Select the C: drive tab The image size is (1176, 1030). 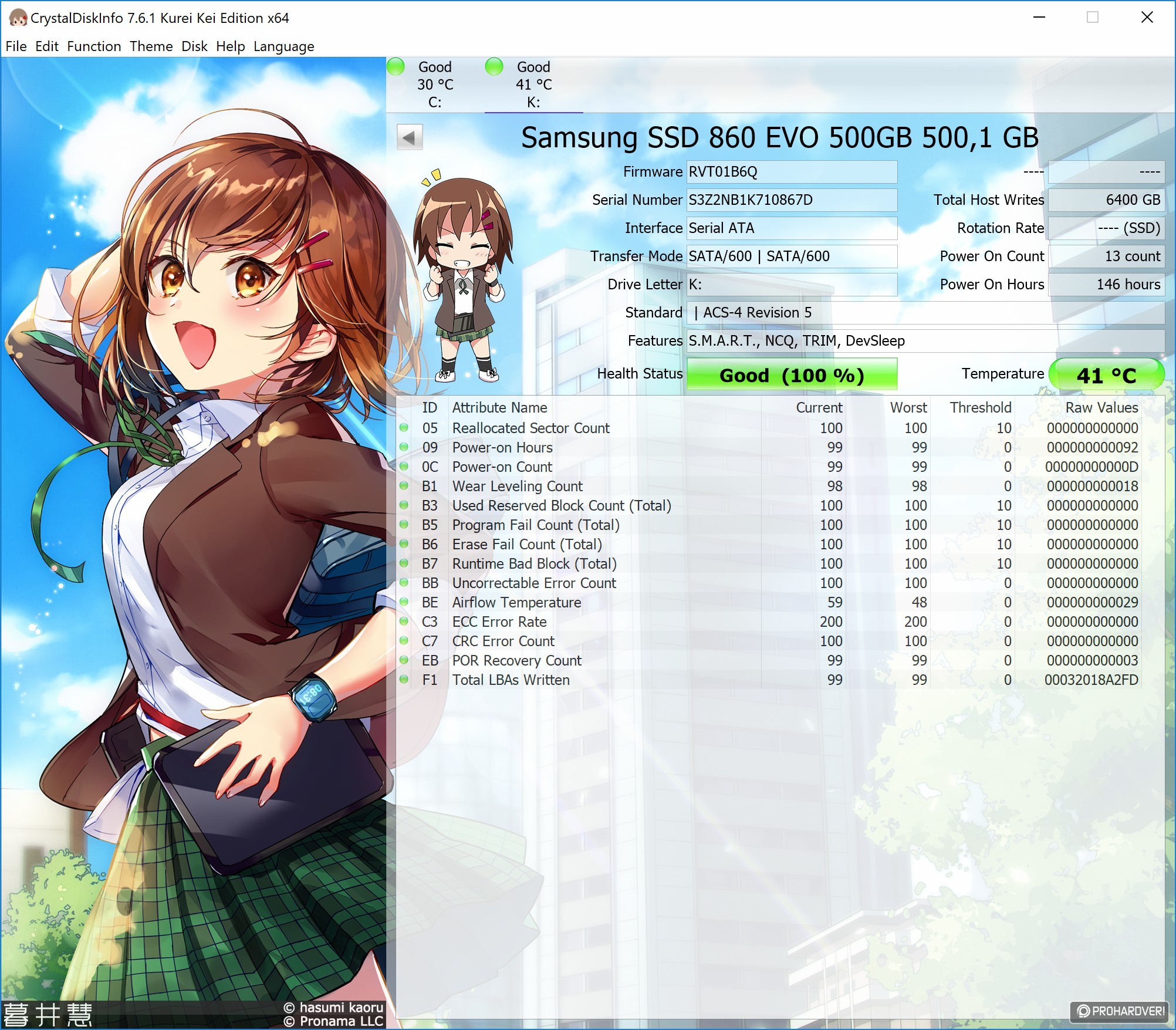point(435,85)
